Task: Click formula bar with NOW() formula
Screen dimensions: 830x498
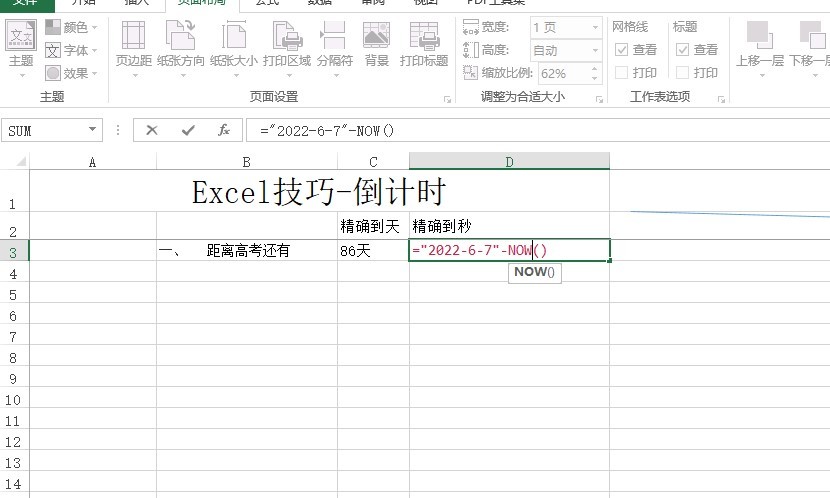Action: click(x=538, y=130)
